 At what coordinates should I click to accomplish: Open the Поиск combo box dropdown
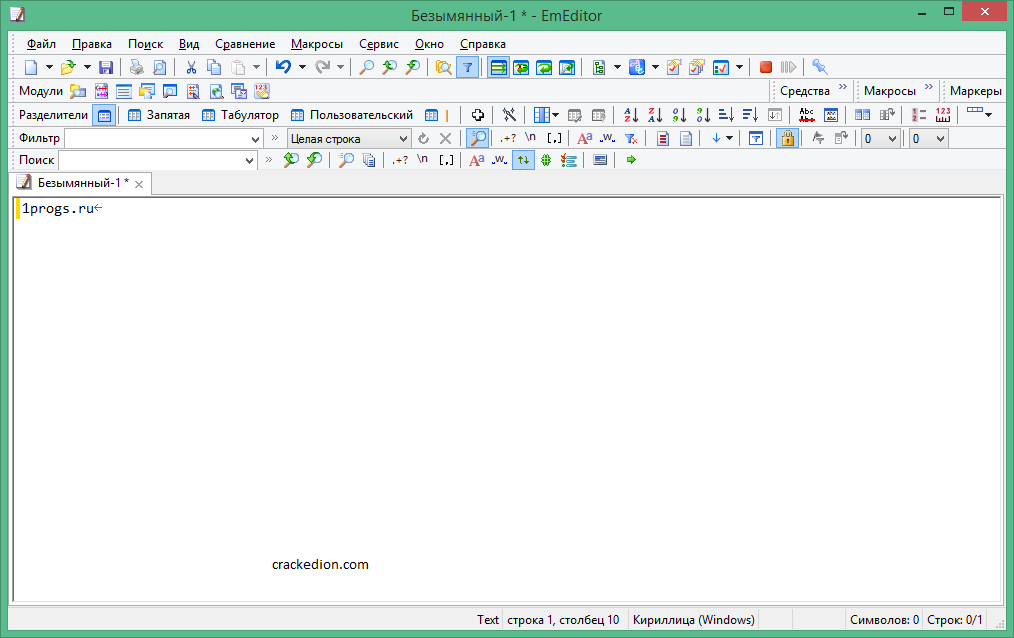coord(249,160)
